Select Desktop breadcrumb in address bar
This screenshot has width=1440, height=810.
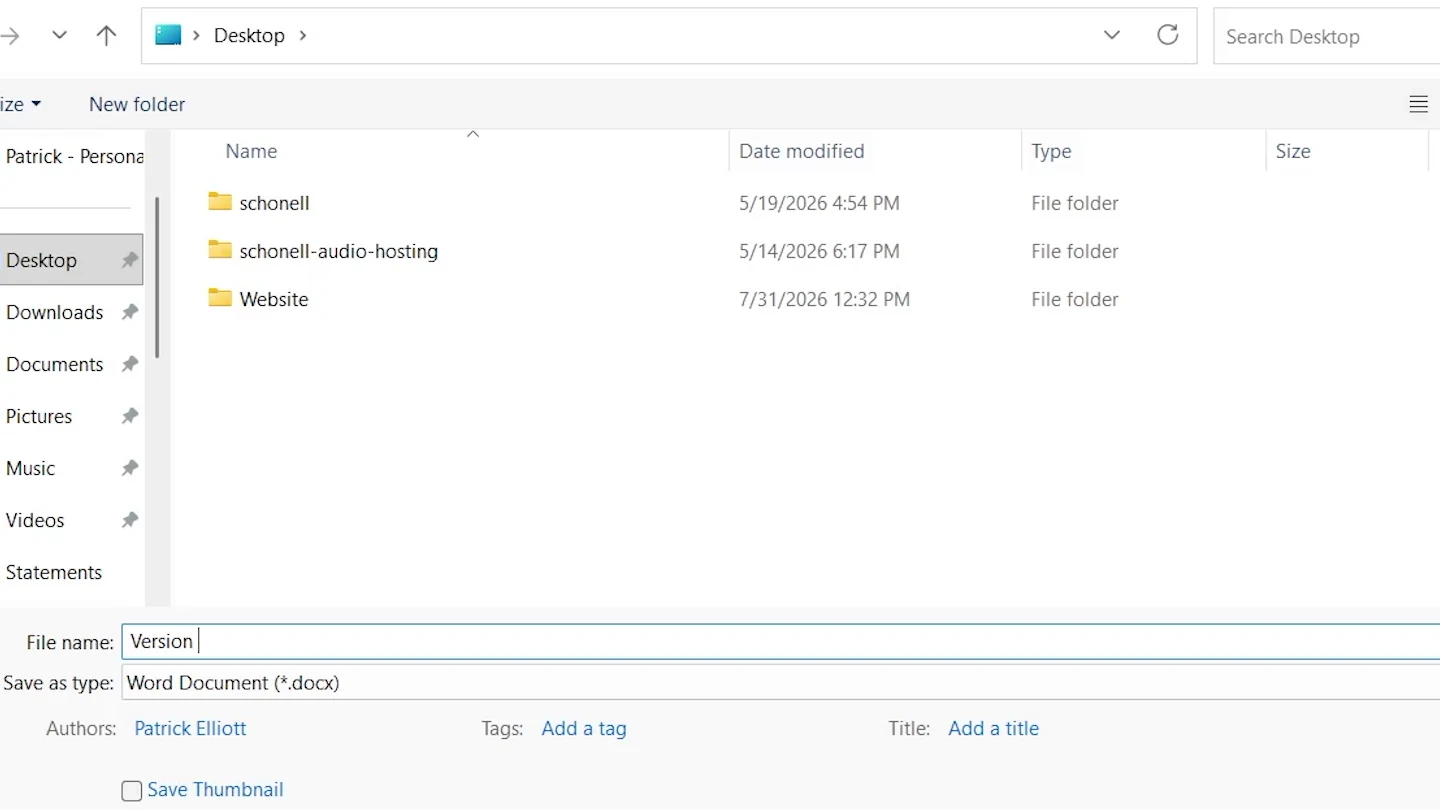[249, 35]
